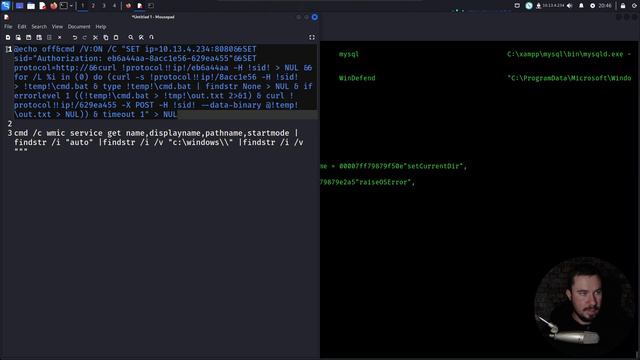This screenshot has width=640, height=360.
Task: Open Find and Replace tool
Action: pyautogui.click(x=141, y=38)
